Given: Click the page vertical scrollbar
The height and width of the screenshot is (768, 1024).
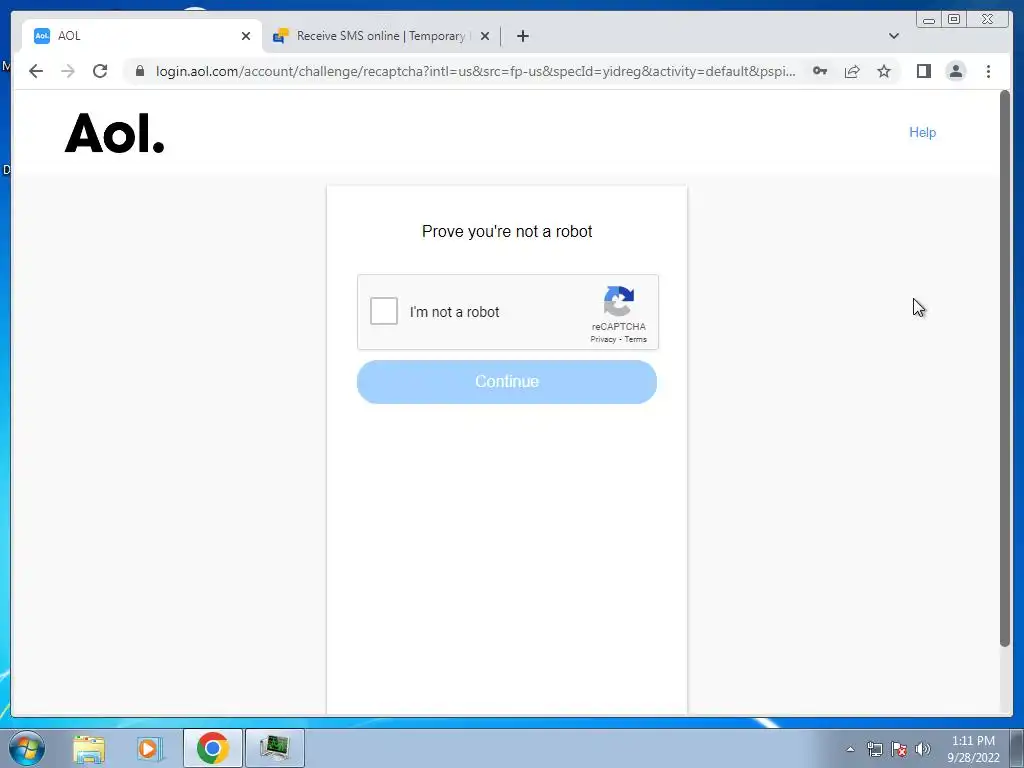Looking at the screenshot, I should click(1004, 369).
